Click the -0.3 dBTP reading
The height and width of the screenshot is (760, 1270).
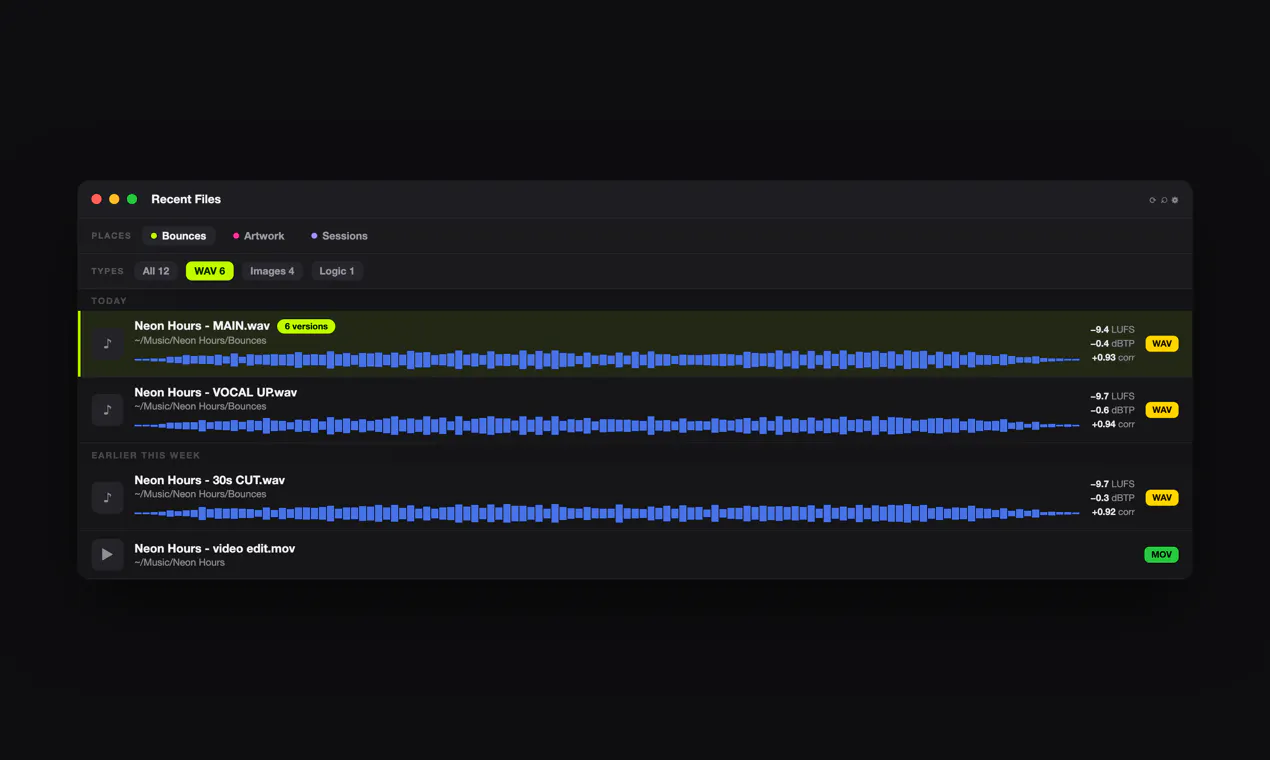coord(1112,498)
